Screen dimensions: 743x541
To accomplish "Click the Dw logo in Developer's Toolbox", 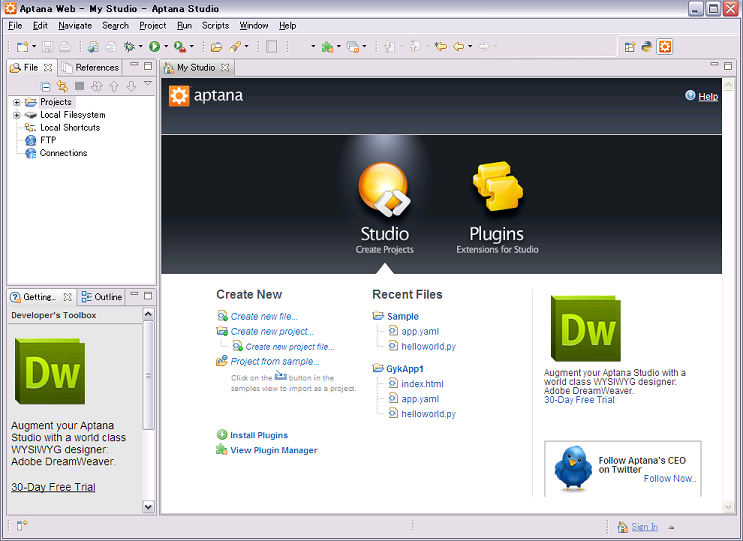I will (x=50, y=371).
